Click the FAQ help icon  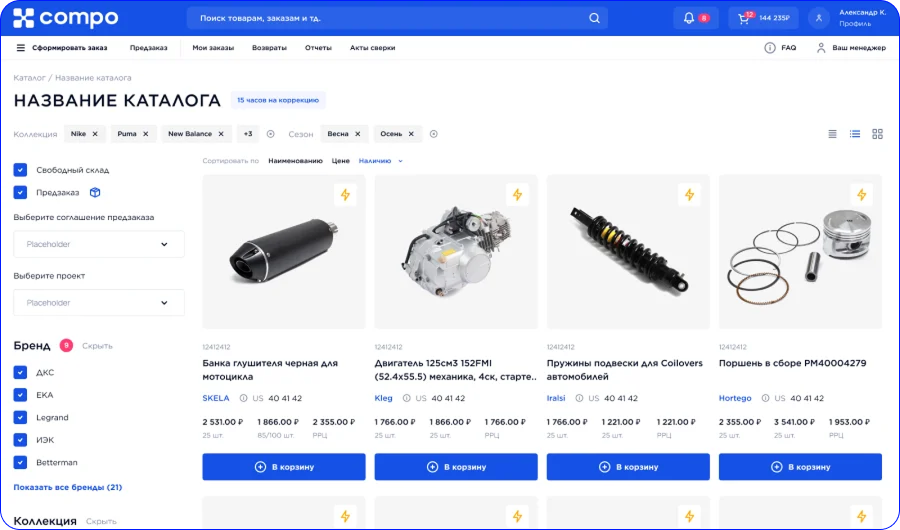770,48
